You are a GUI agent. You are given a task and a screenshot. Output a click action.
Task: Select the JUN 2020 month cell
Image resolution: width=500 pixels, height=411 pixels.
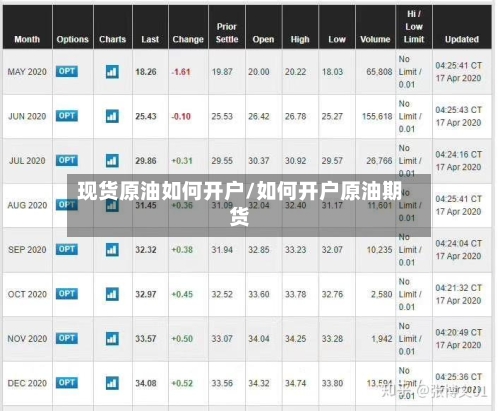(27, 116)
